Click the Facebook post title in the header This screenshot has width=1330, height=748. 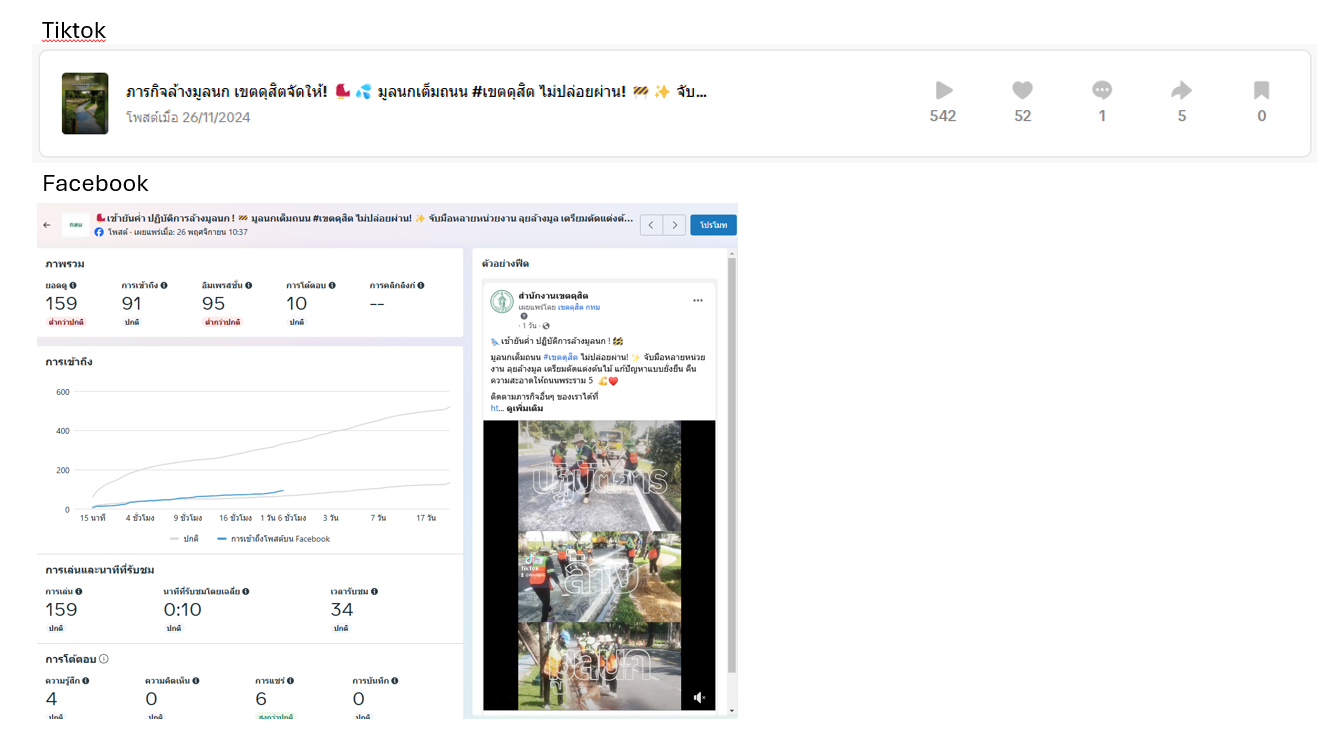(364, 217)
